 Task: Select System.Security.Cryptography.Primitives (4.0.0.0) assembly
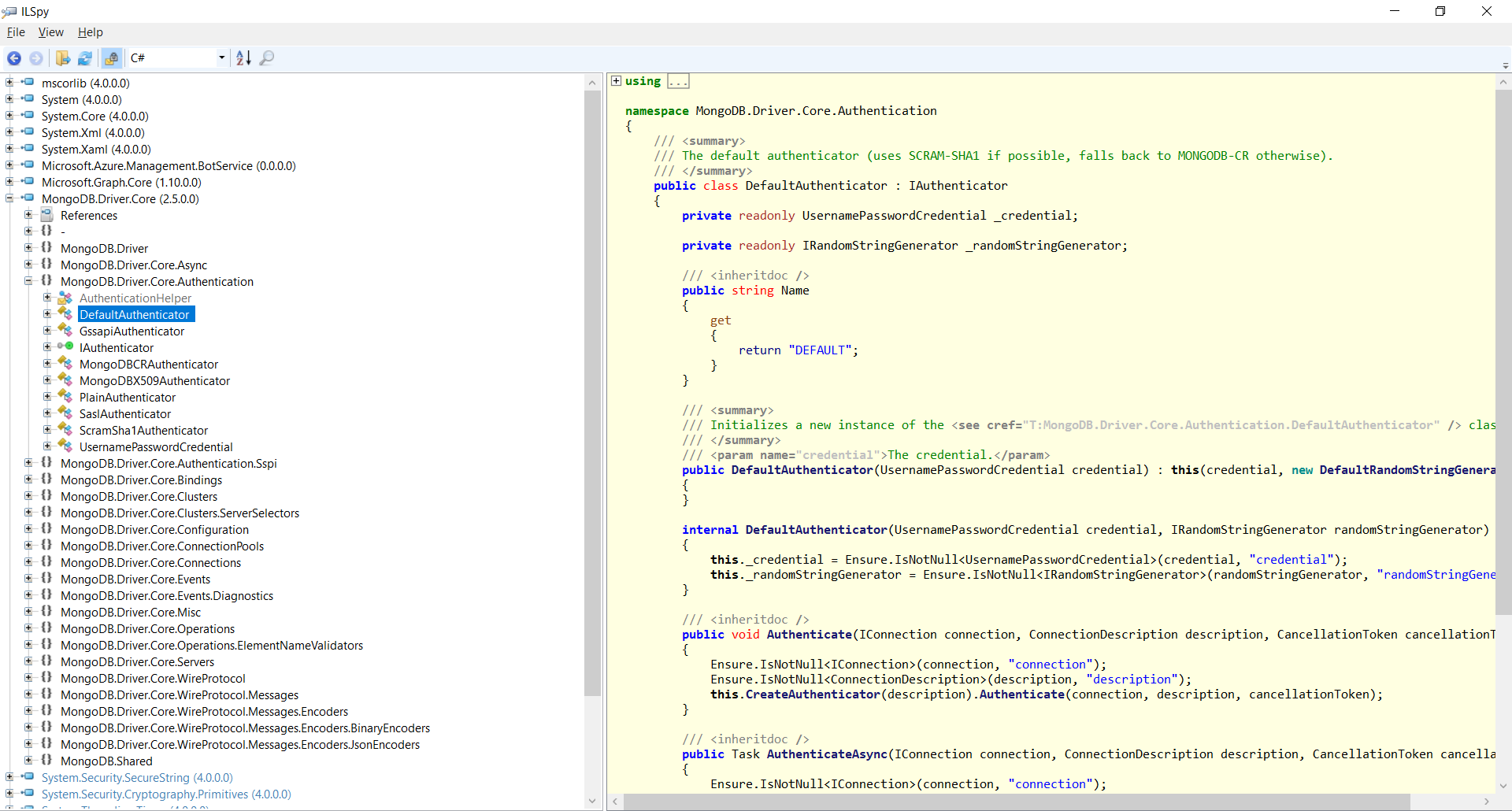(x=166, y=794)
